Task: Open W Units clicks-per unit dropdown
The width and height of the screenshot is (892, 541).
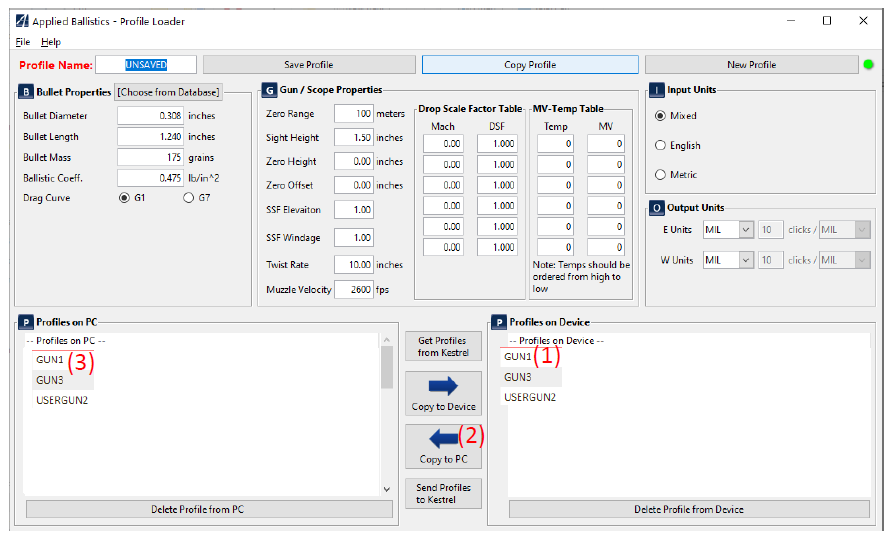Action: [x=845, y=260]
